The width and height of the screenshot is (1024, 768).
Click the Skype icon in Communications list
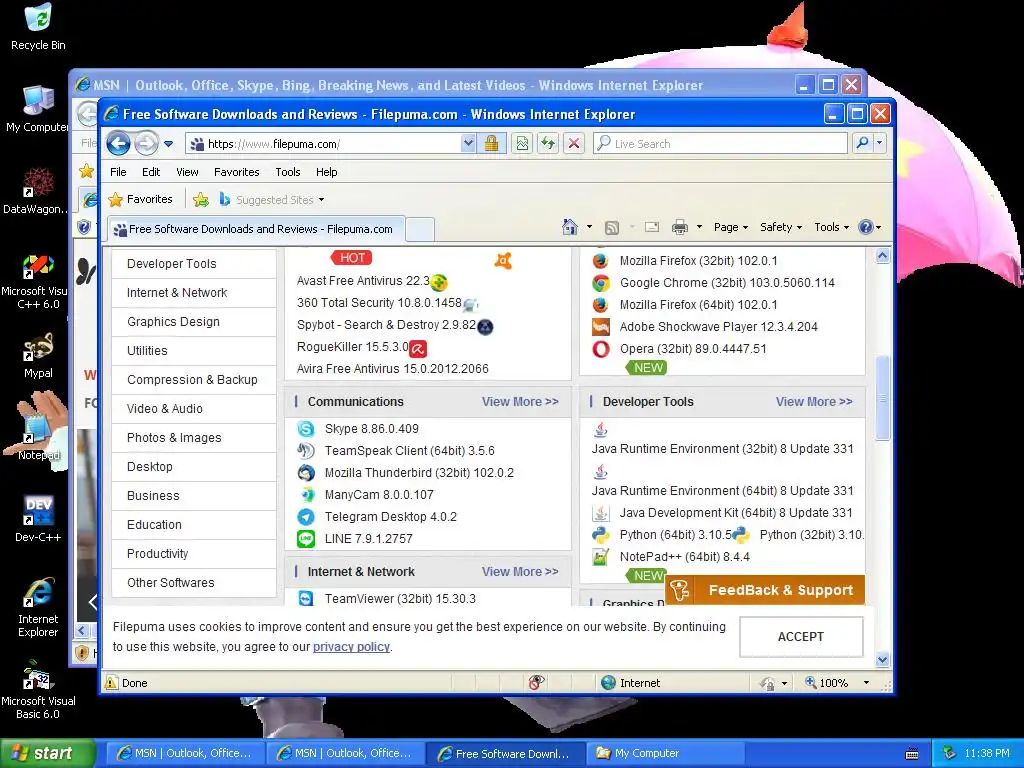pyautogui.click(x=306, y=428)
